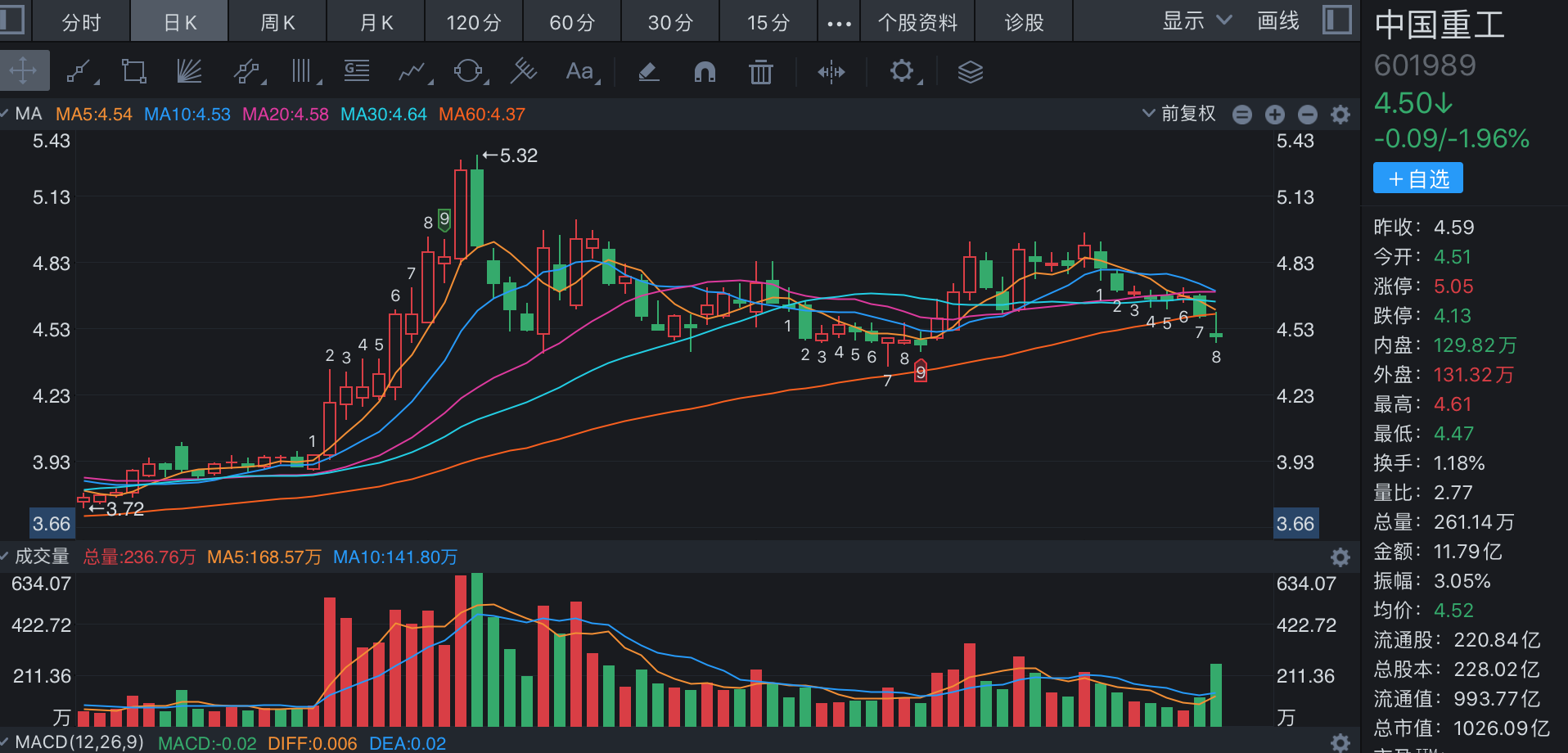This screenshot has width=1568, height=753.
Task: Enable the magnet snap tool
Action: click(x=705, y=72)
